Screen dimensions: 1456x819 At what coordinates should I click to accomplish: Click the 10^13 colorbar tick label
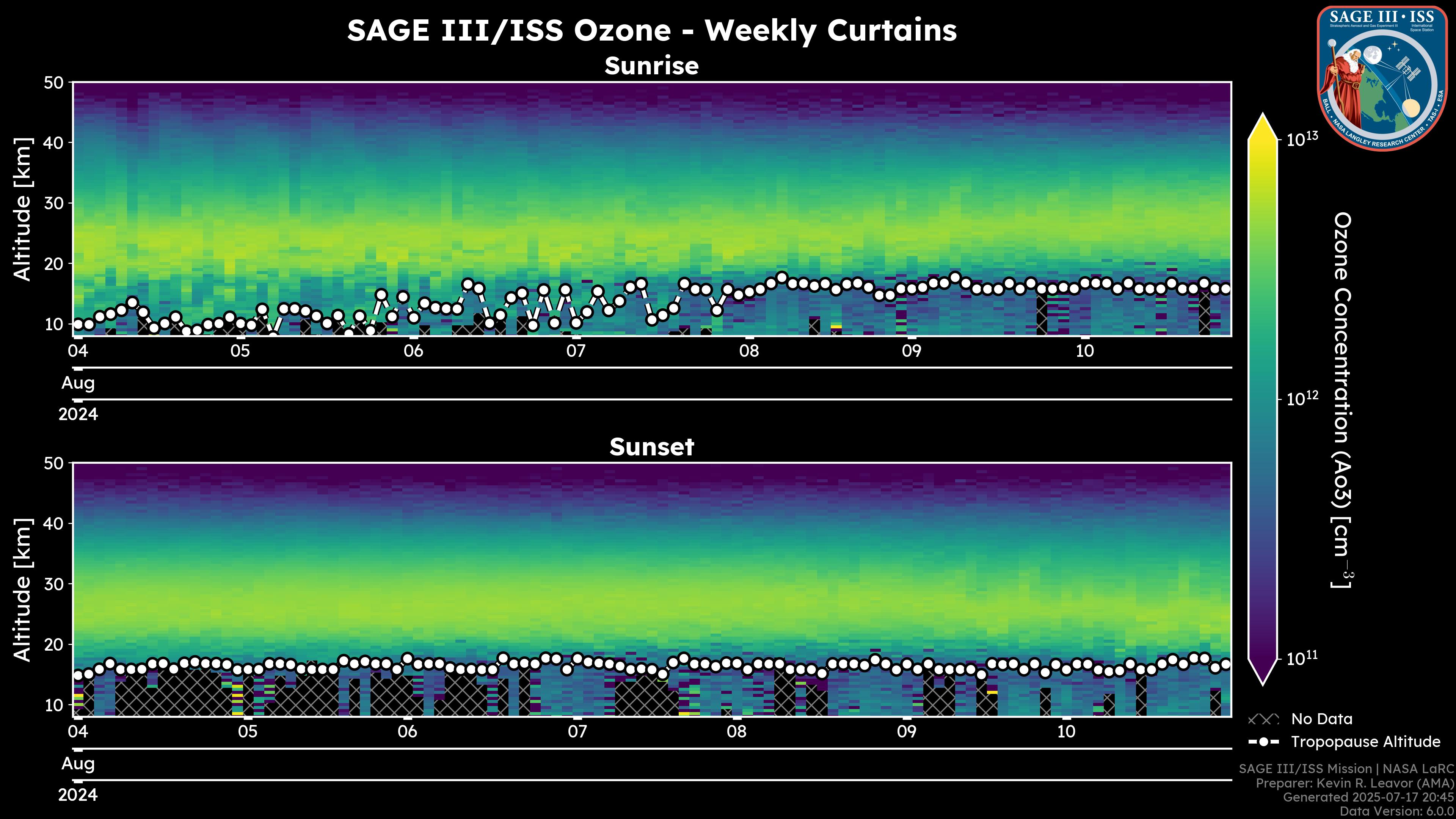tap(1302, 139)
